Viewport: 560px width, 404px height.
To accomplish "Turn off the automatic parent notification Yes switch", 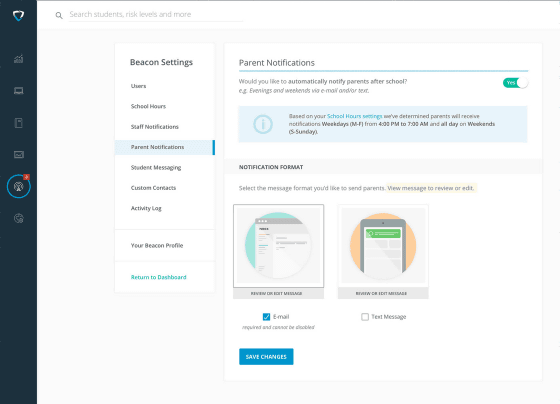I will click(x=515, y=83).
